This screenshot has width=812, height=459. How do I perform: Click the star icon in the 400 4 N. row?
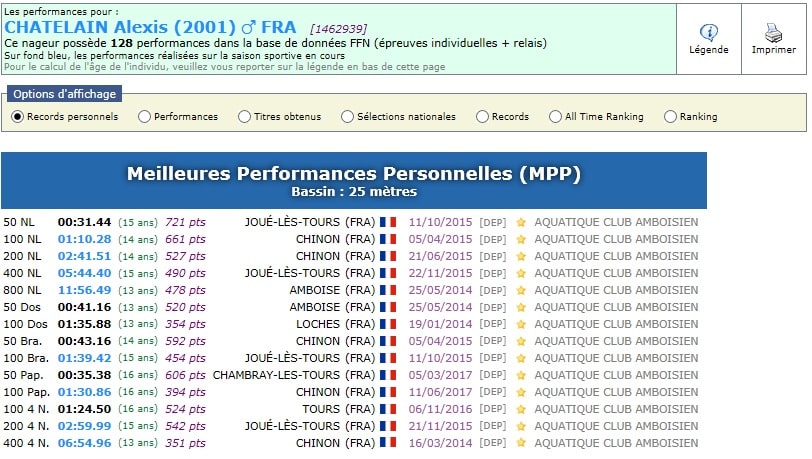click(521, 443)
